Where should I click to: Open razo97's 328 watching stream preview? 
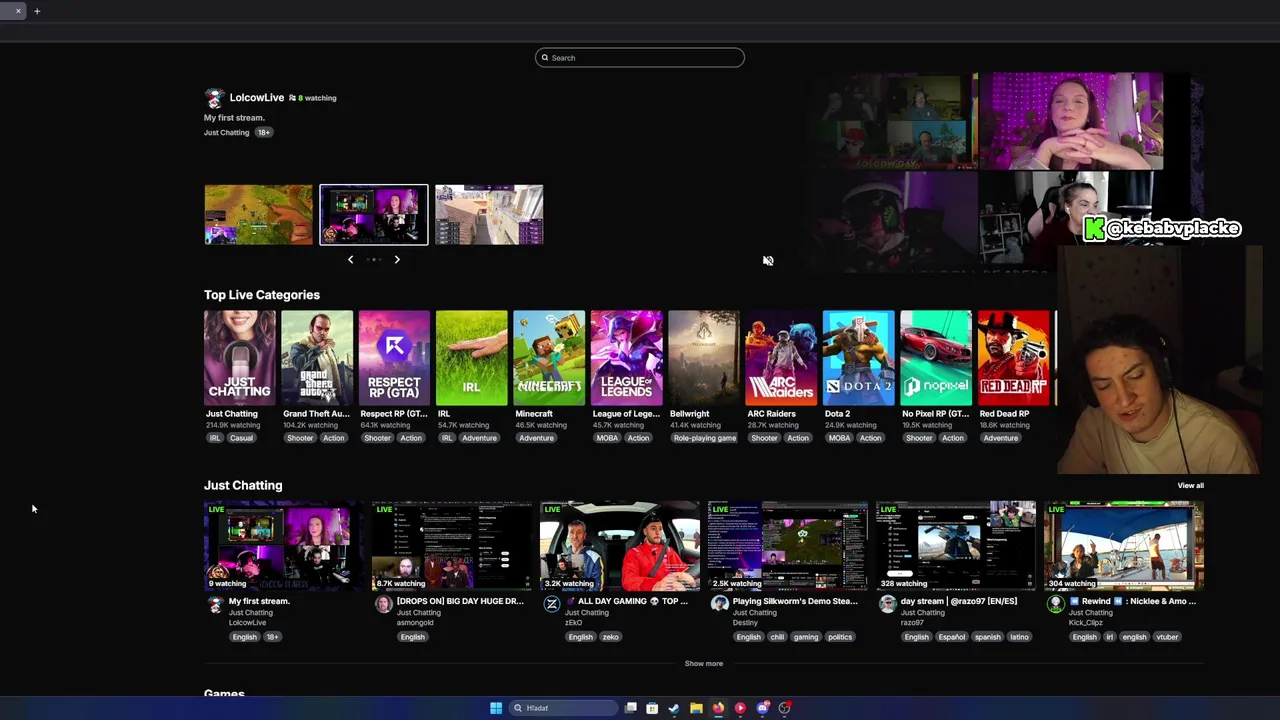coord(956,546)
